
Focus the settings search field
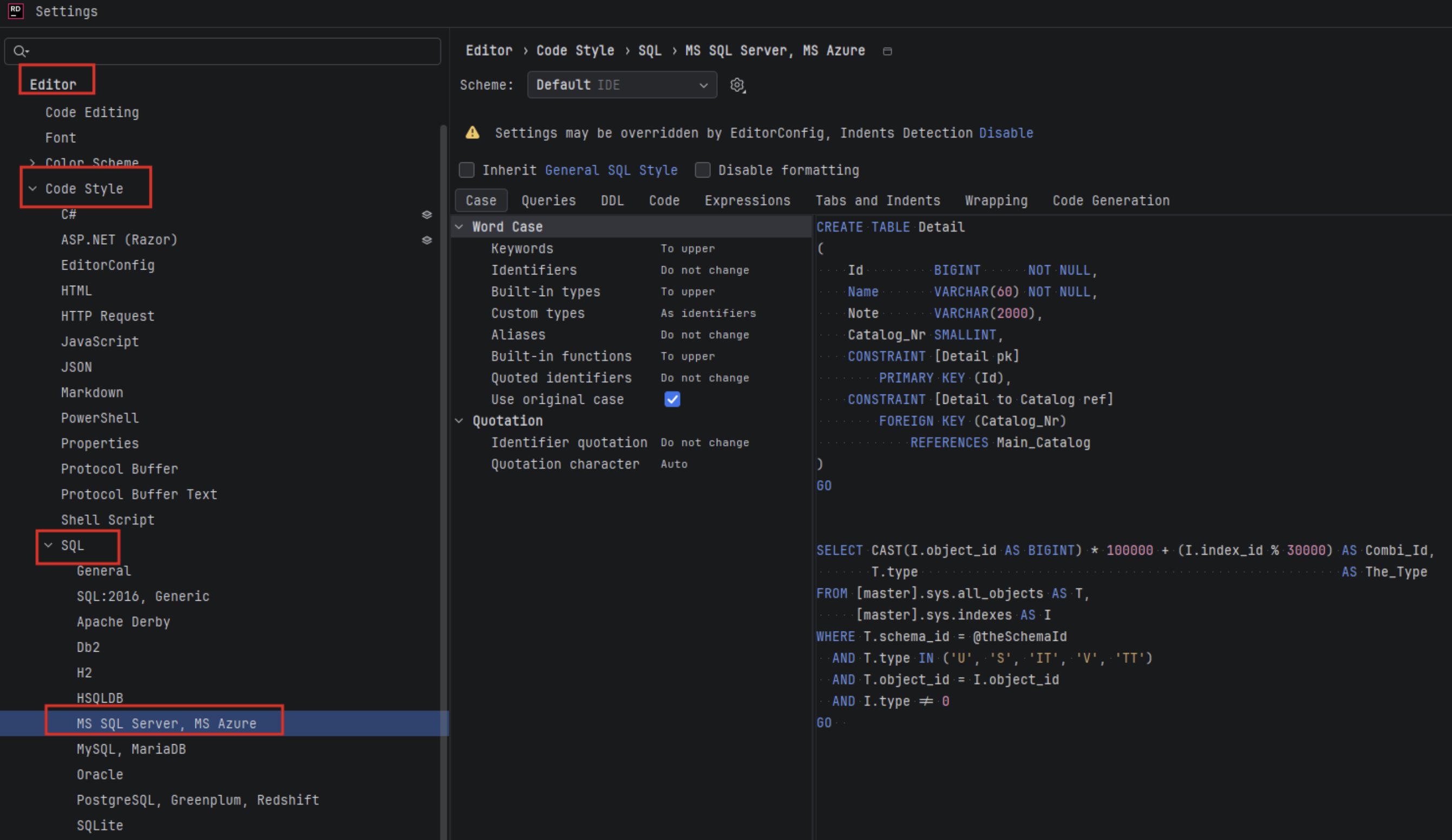point(223,51)
